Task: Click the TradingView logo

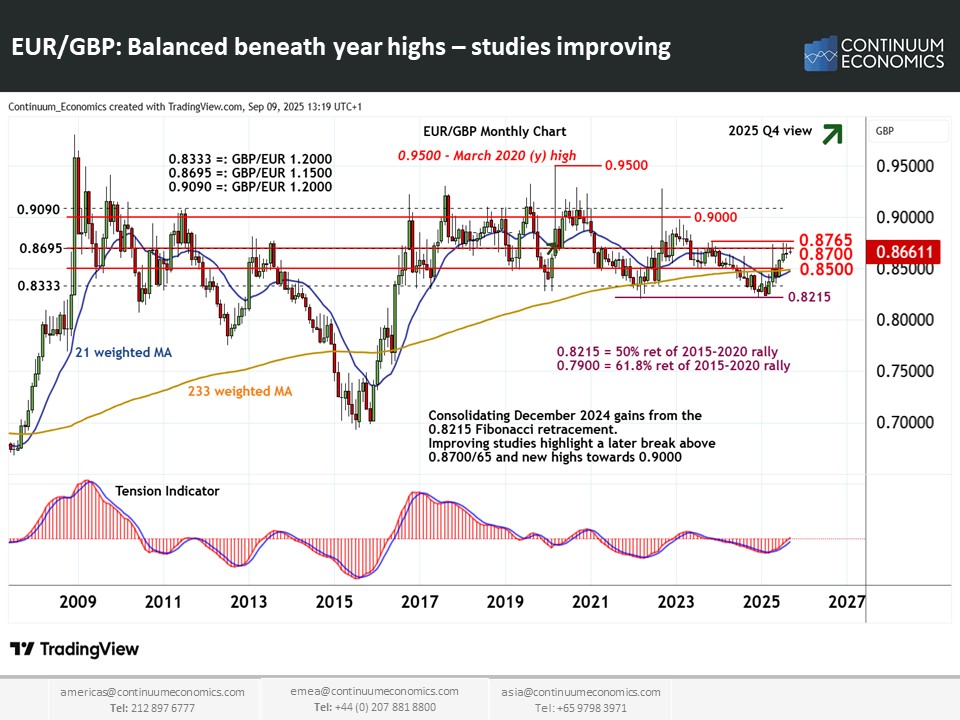Action: coord(75,649)
